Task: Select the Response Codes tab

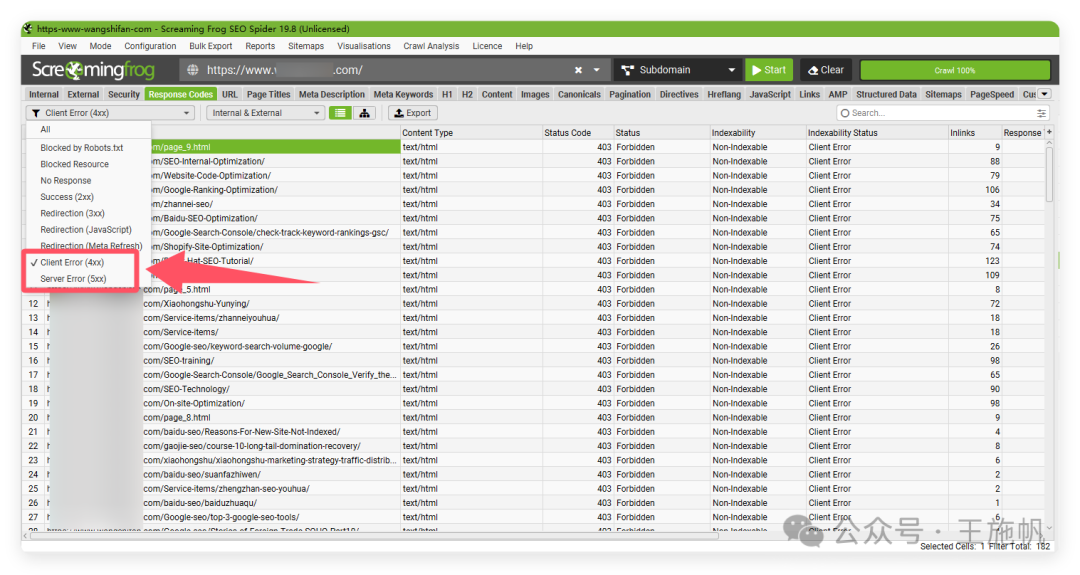Action: click(181, 94)
